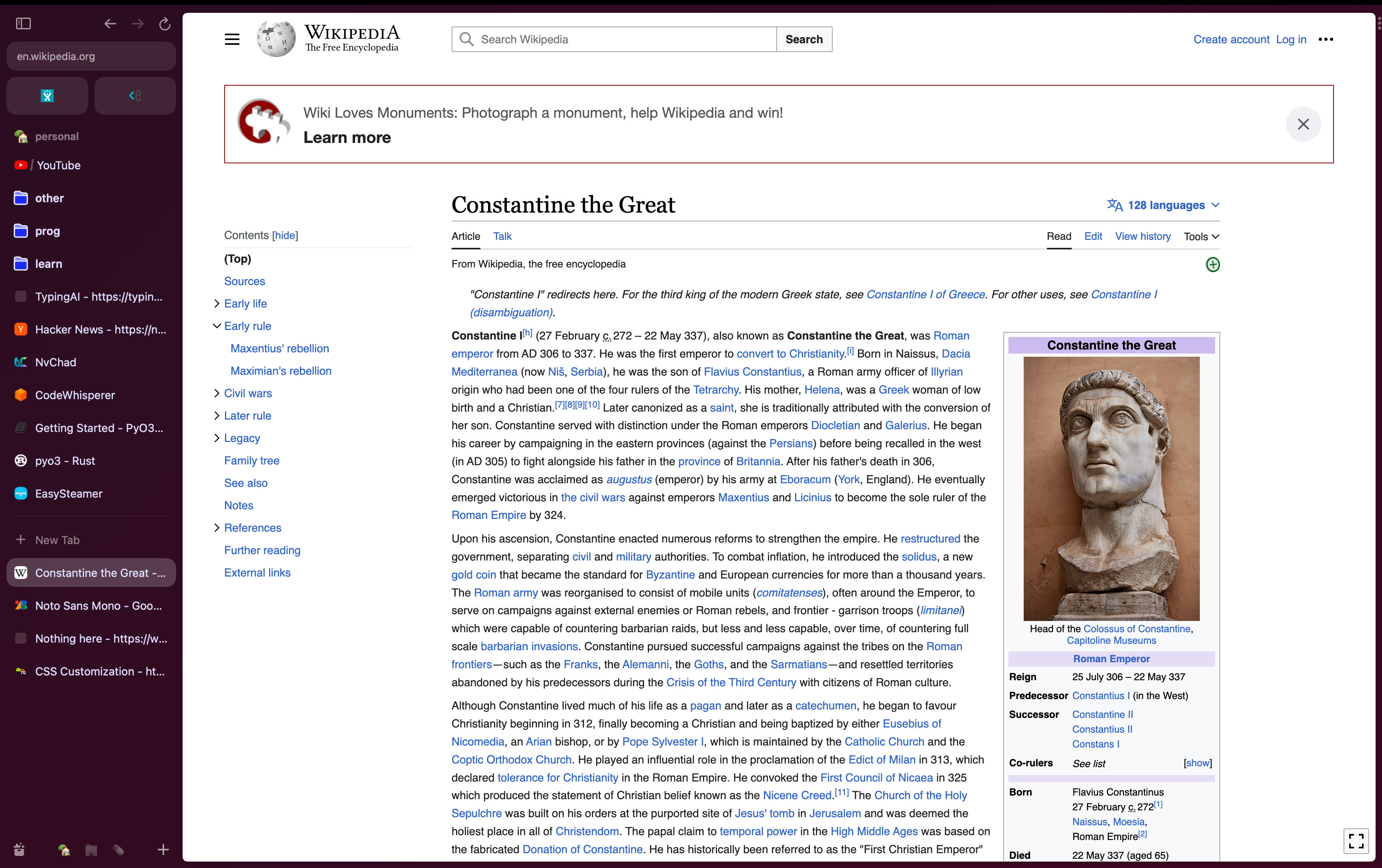Switch to the Talk tab

pyautogui.click(x=502, y=236)
